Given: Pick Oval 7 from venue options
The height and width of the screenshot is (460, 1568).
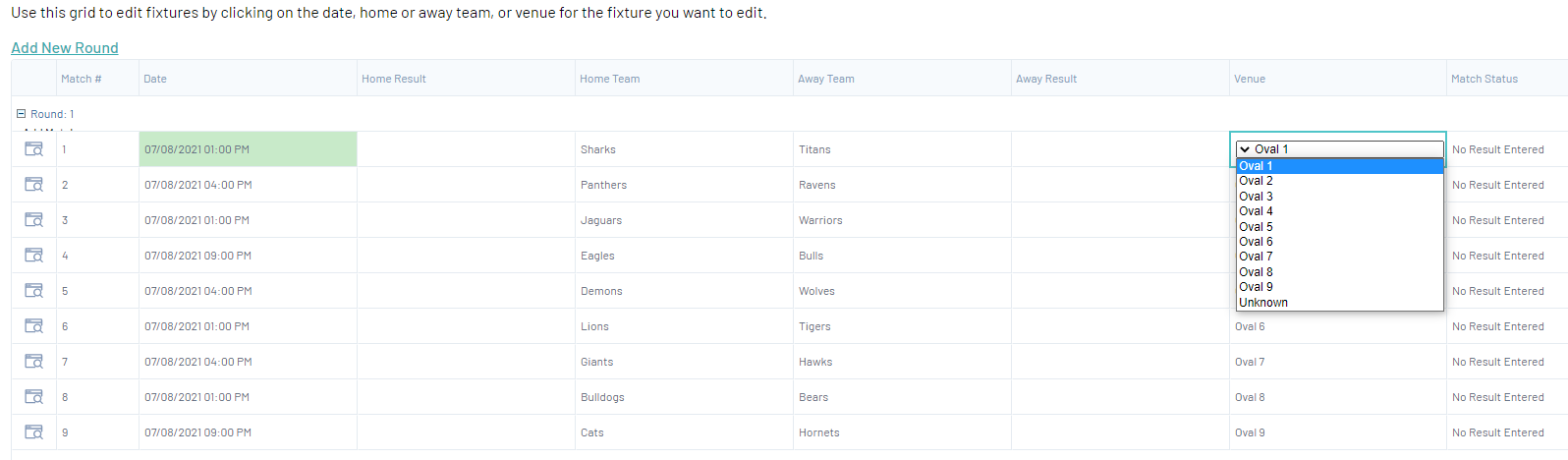Looking at the screenshot, I should coord(1256,257).
